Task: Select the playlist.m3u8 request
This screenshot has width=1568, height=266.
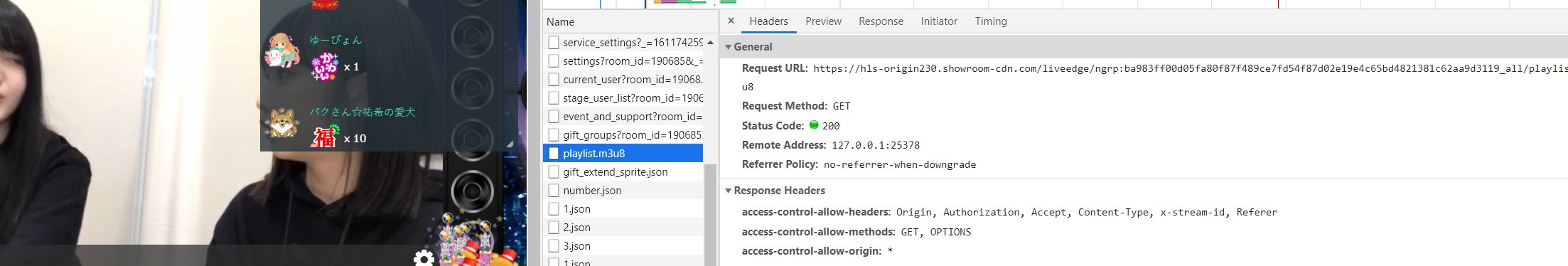Action: [x=623, y=154]
